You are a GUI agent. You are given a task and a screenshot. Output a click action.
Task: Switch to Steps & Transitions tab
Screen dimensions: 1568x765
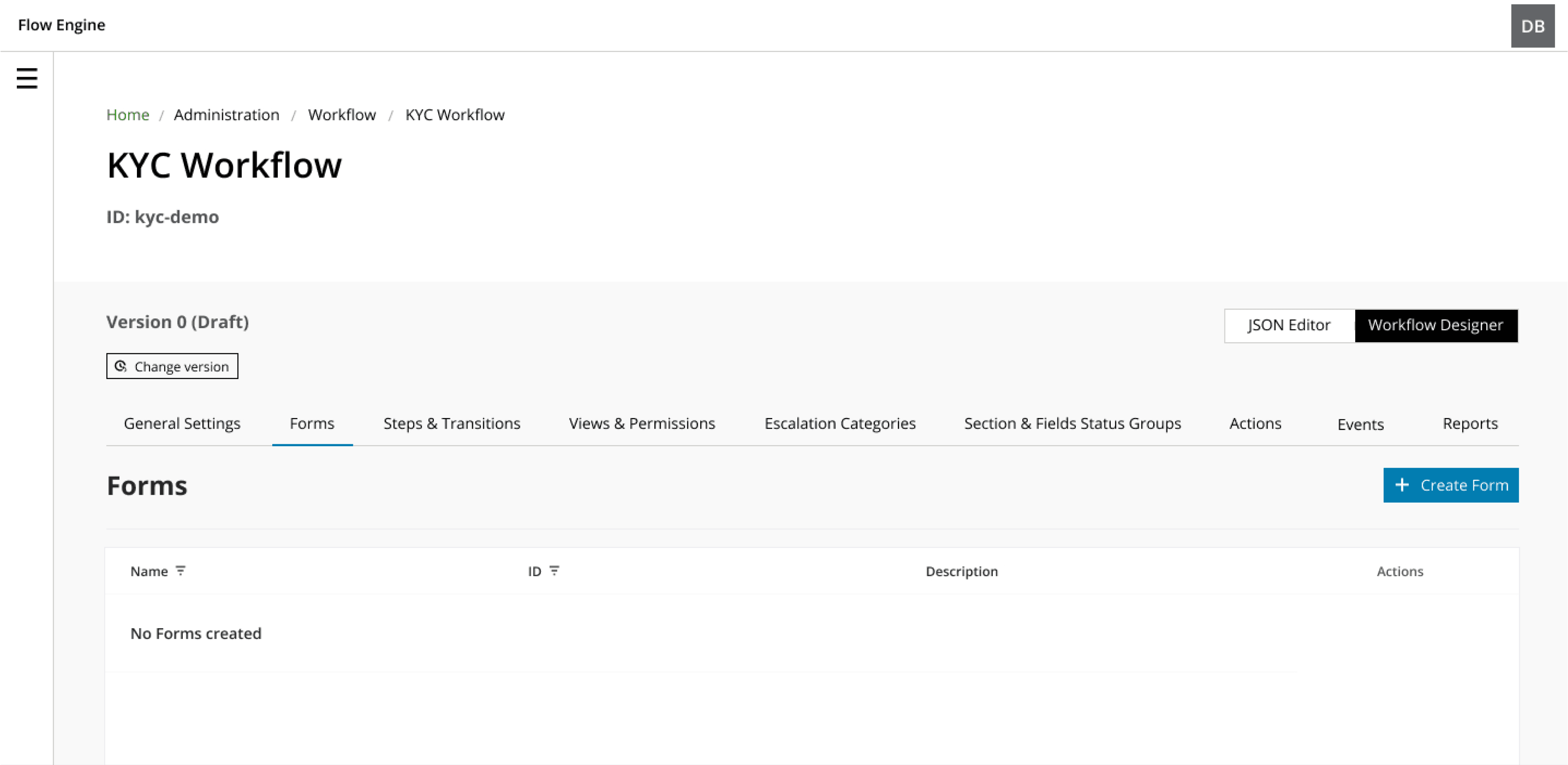[451, 424]
